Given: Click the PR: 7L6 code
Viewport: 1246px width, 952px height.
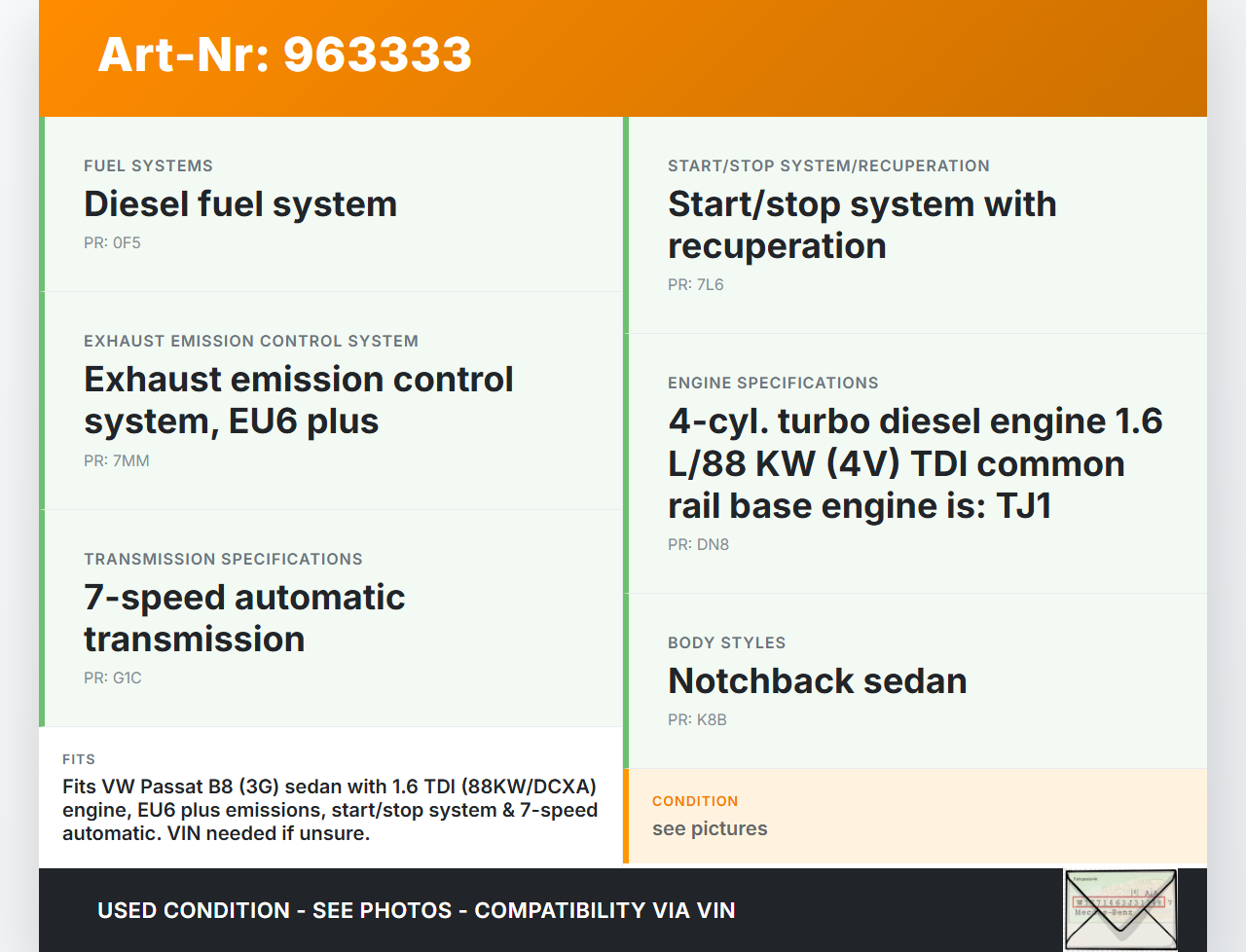Looking at the screenshot, I should [696, 285].
